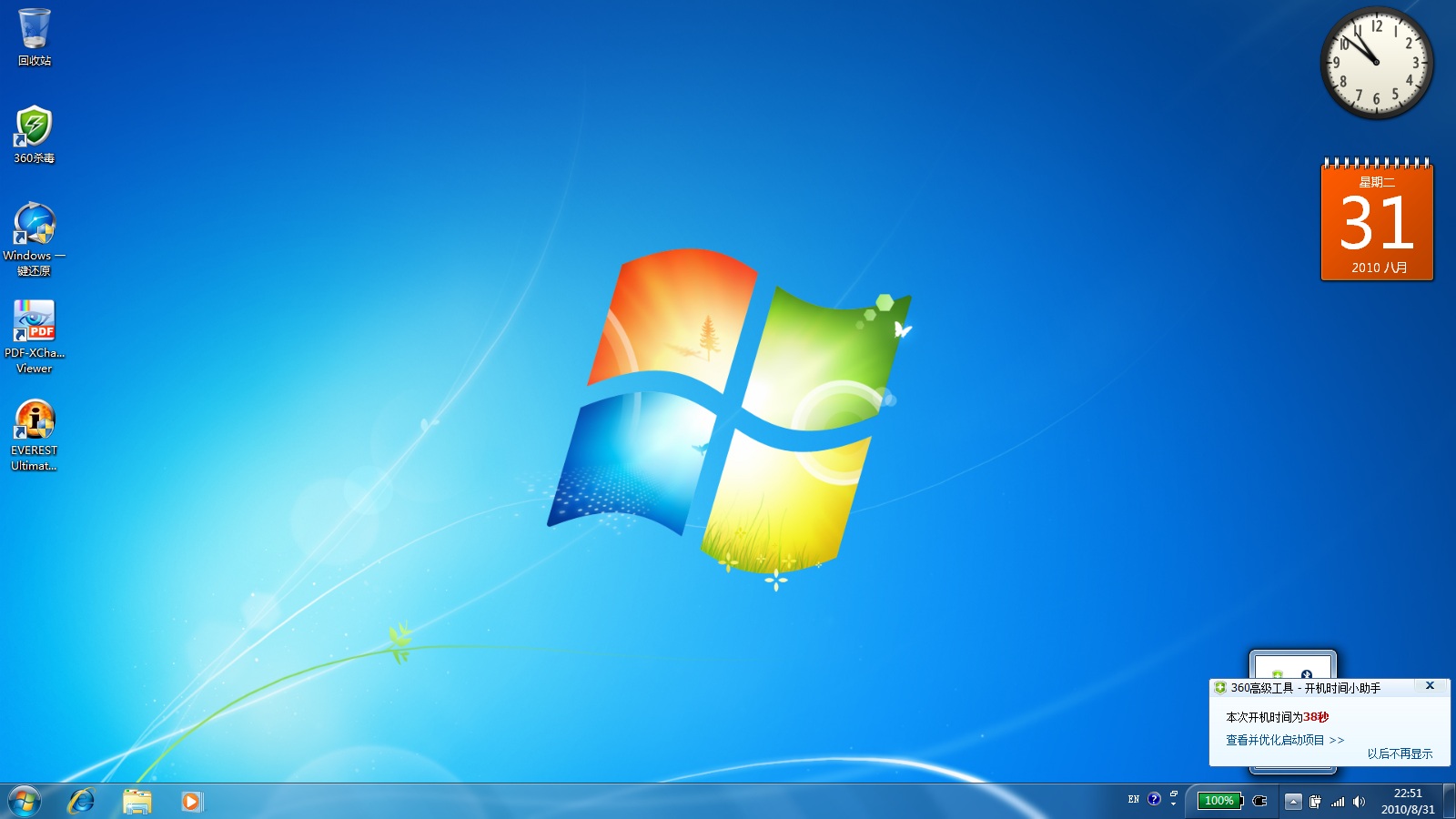Open the language bar help icon

click(1154, 799)
